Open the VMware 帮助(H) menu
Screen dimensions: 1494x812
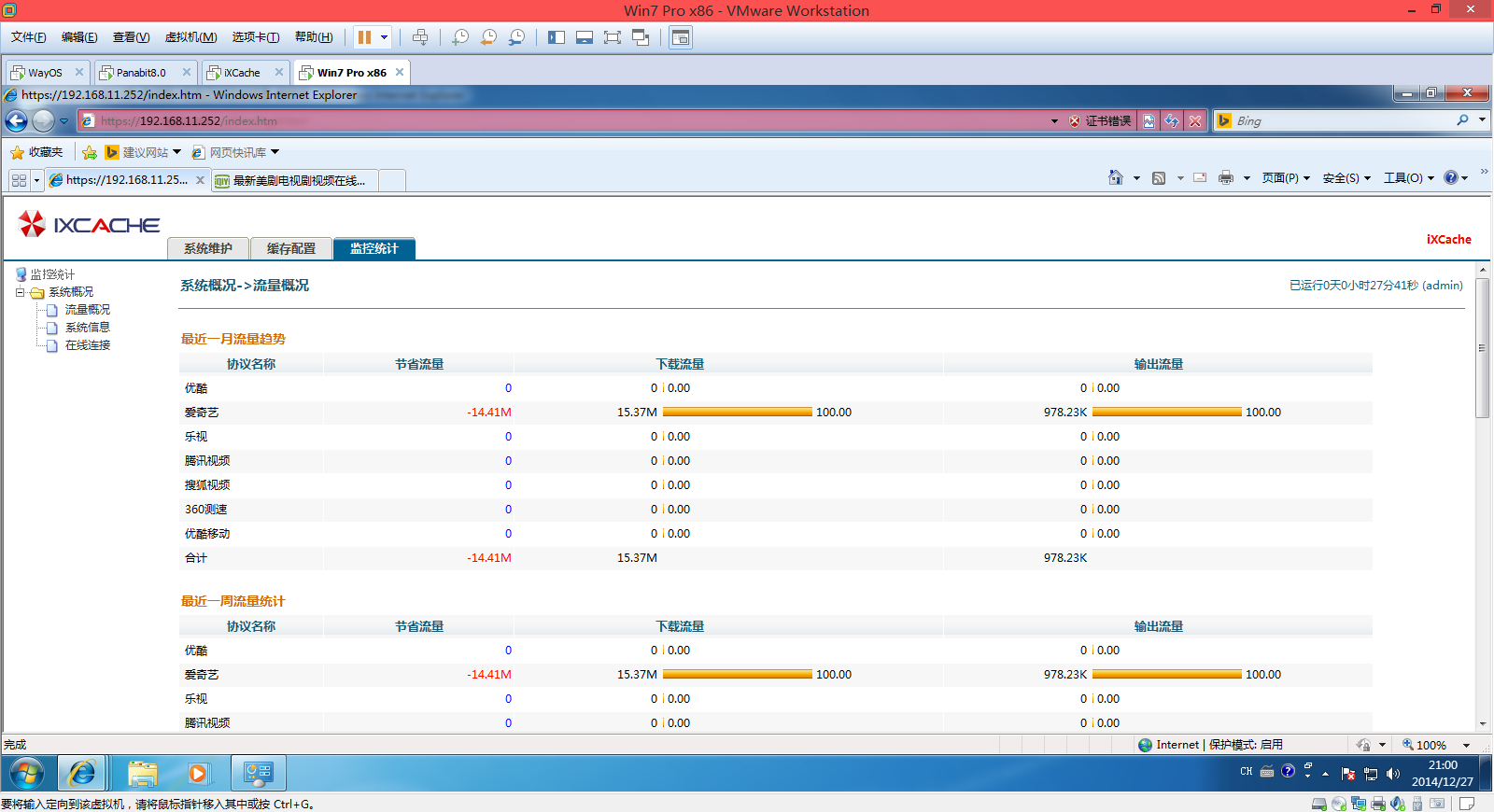pyautogui.click(x=314, y=37)
